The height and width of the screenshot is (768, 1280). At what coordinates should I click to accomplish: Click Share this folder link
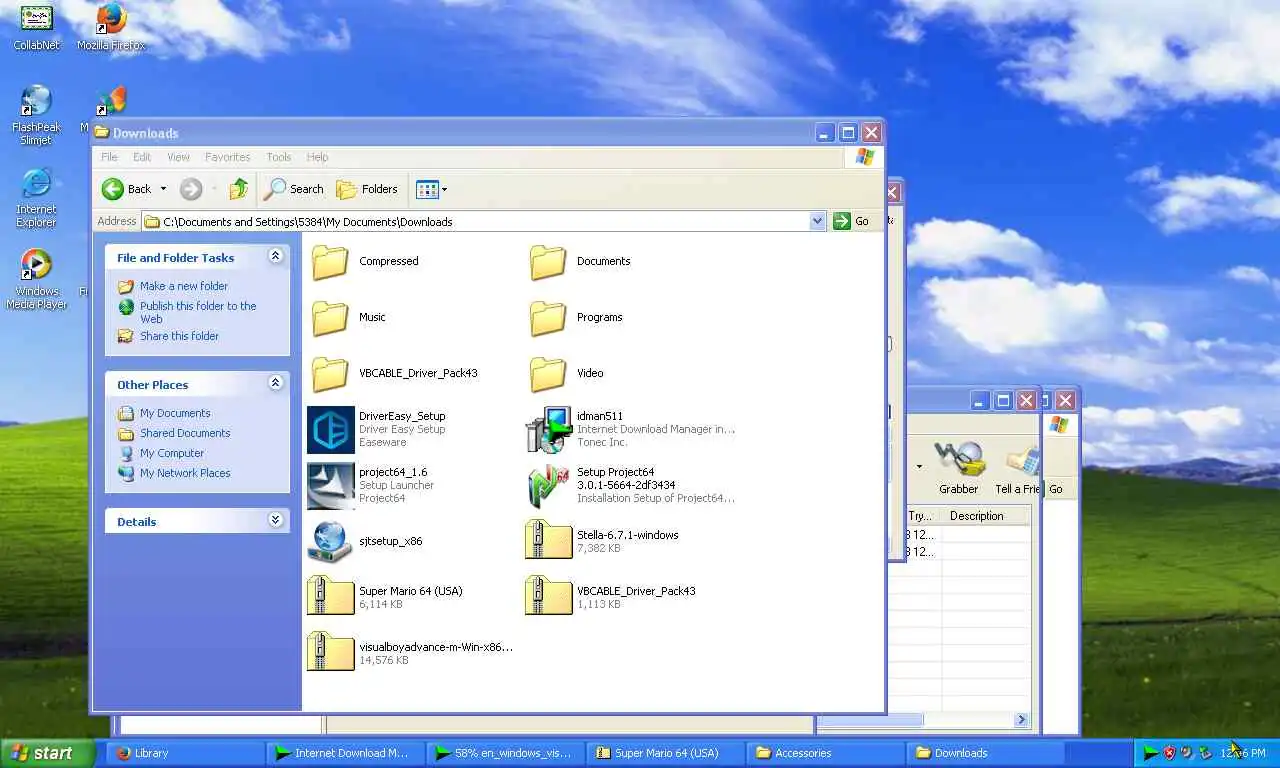tap(179, 336)
